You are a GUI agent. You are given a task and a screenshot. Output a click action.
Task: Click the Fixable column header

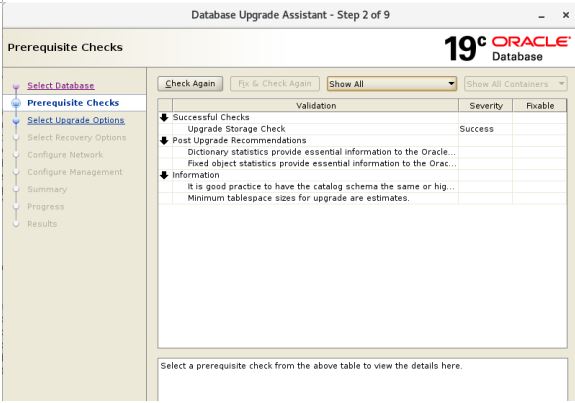540,106
